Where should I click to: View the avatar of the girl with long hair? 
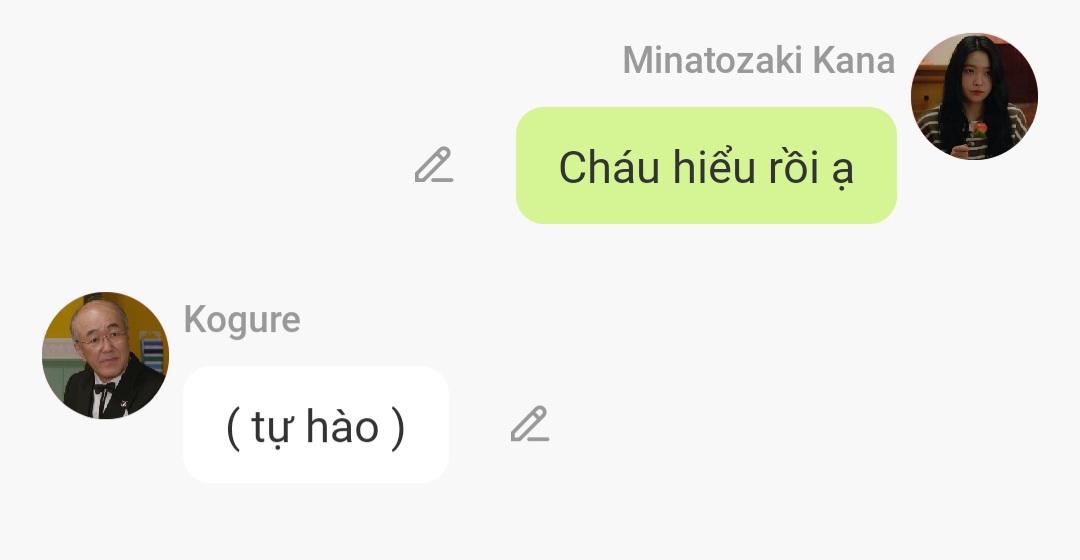(974, 96)
